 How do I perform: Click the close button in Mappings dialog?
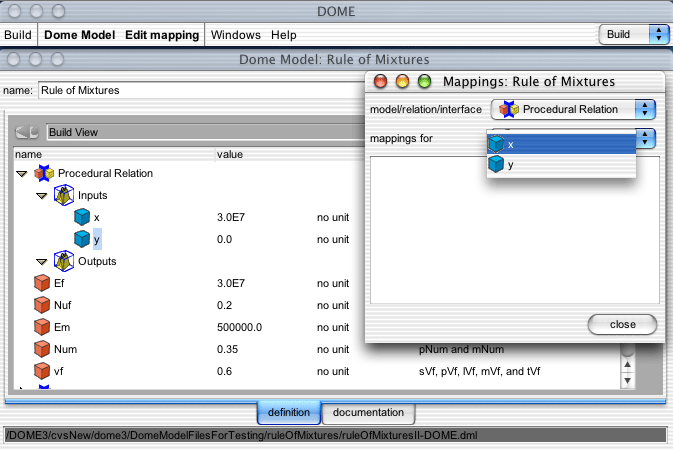click(x=622, y=325)
